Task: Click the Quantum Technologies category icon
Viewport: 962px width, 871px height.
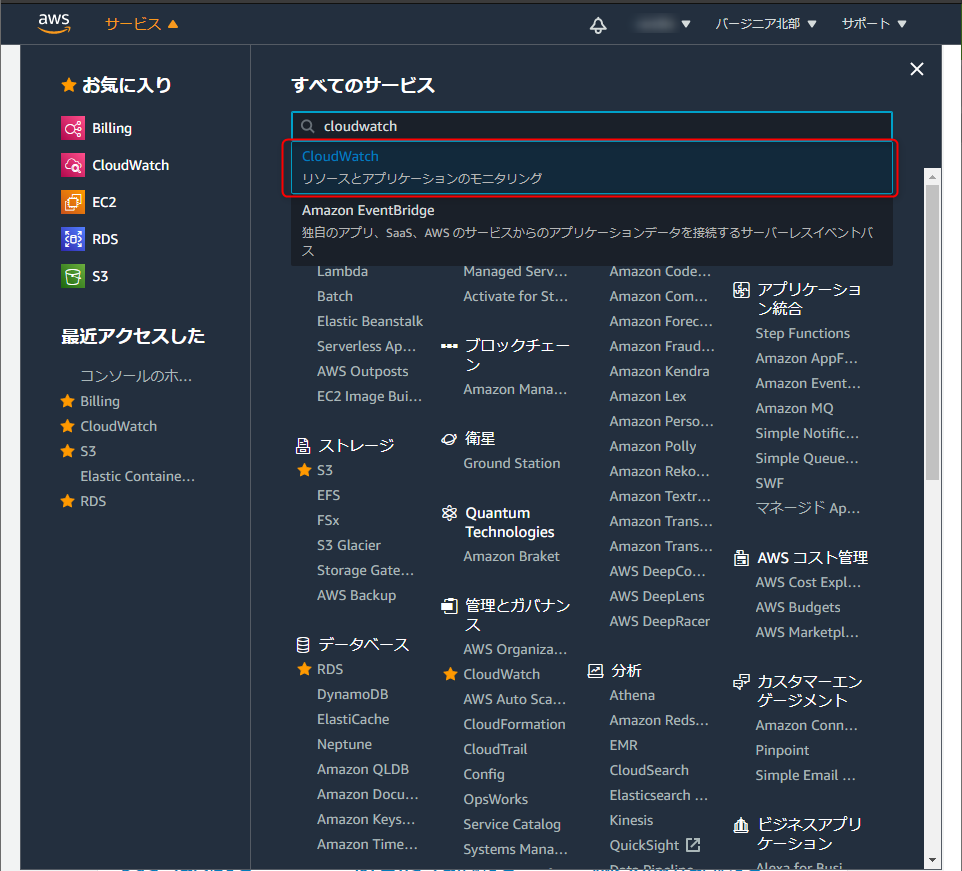Action: [450, 513]
